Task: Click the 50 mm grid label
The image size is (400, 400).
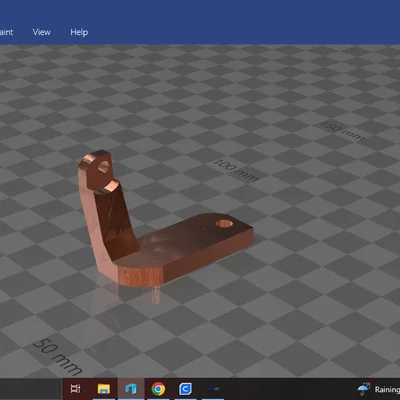Action: click(58, 357)
